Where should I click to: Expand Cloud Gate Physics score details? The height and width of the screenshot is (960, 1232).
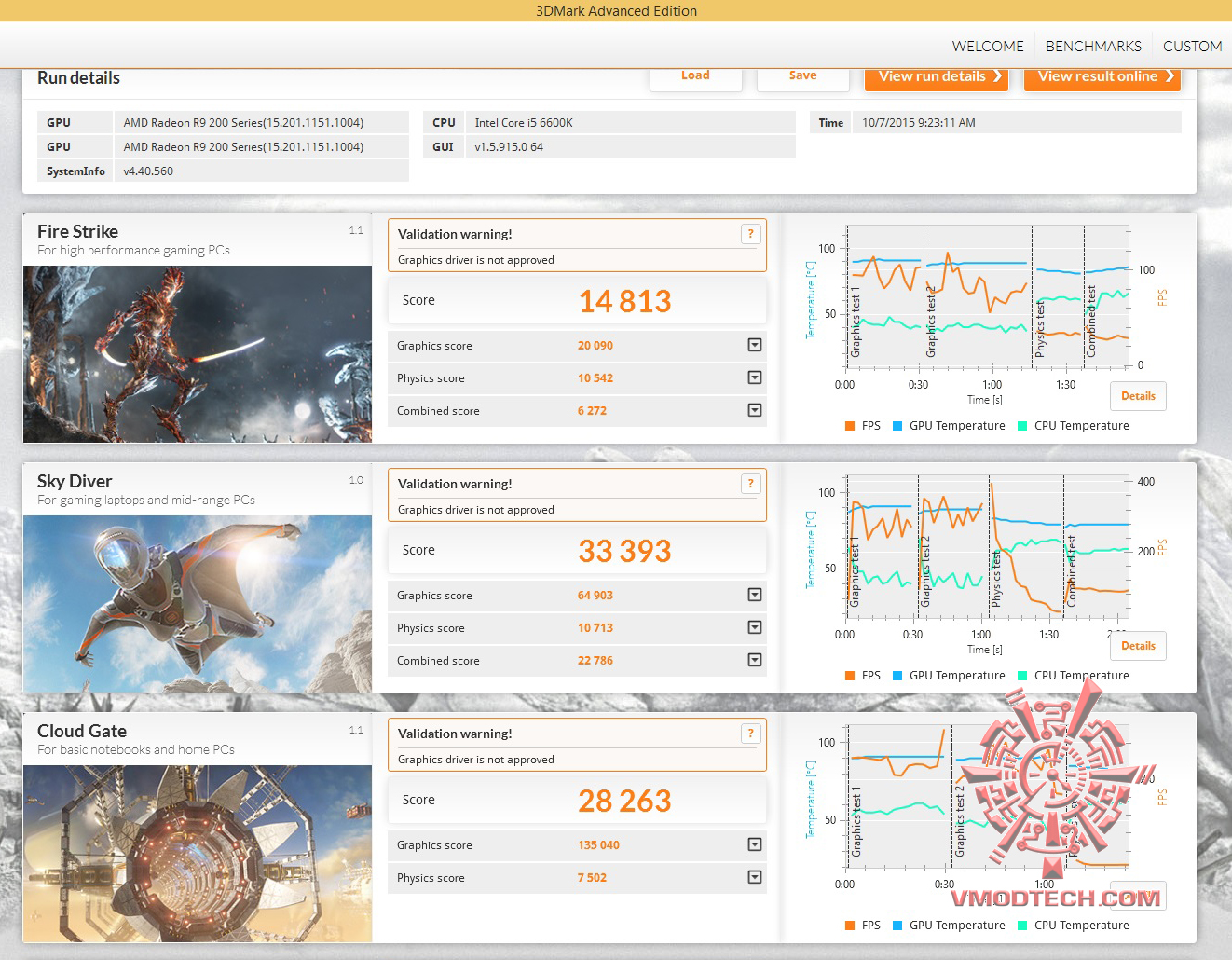755,877
